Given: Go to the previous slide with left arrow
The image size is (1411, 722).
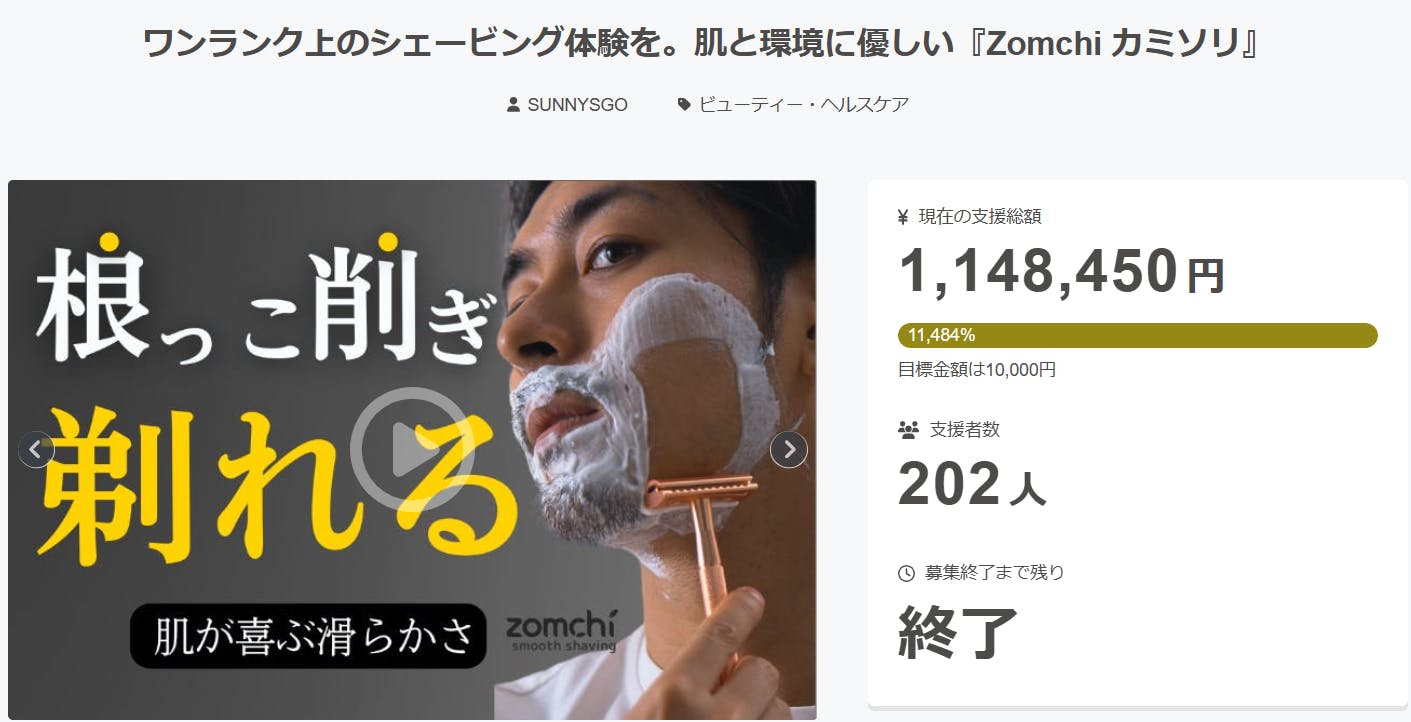Looking at the screenshot, I should click(x=36, y=449).
